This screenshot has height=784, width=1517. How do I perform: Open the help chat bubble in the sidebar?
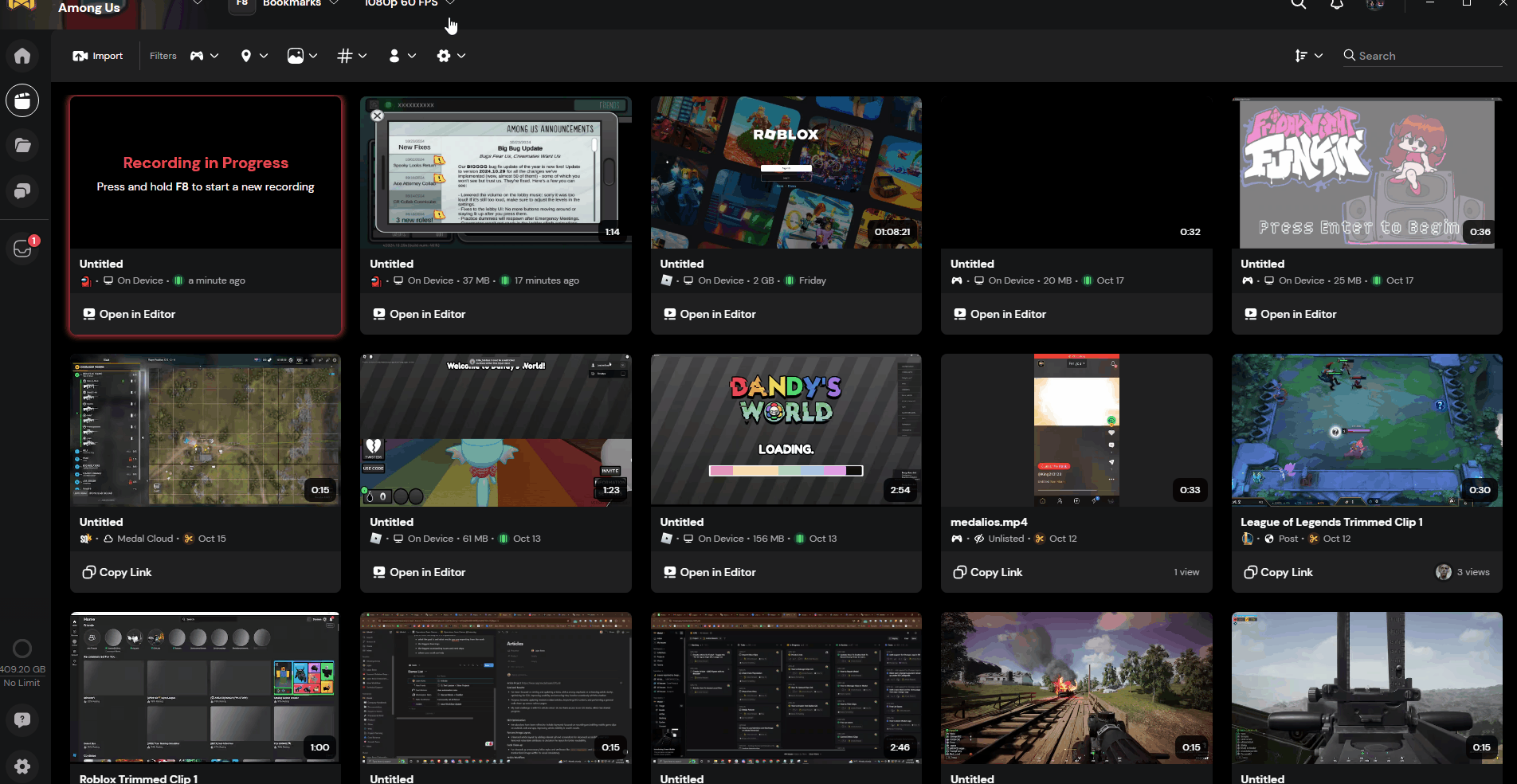pos(22,720)
